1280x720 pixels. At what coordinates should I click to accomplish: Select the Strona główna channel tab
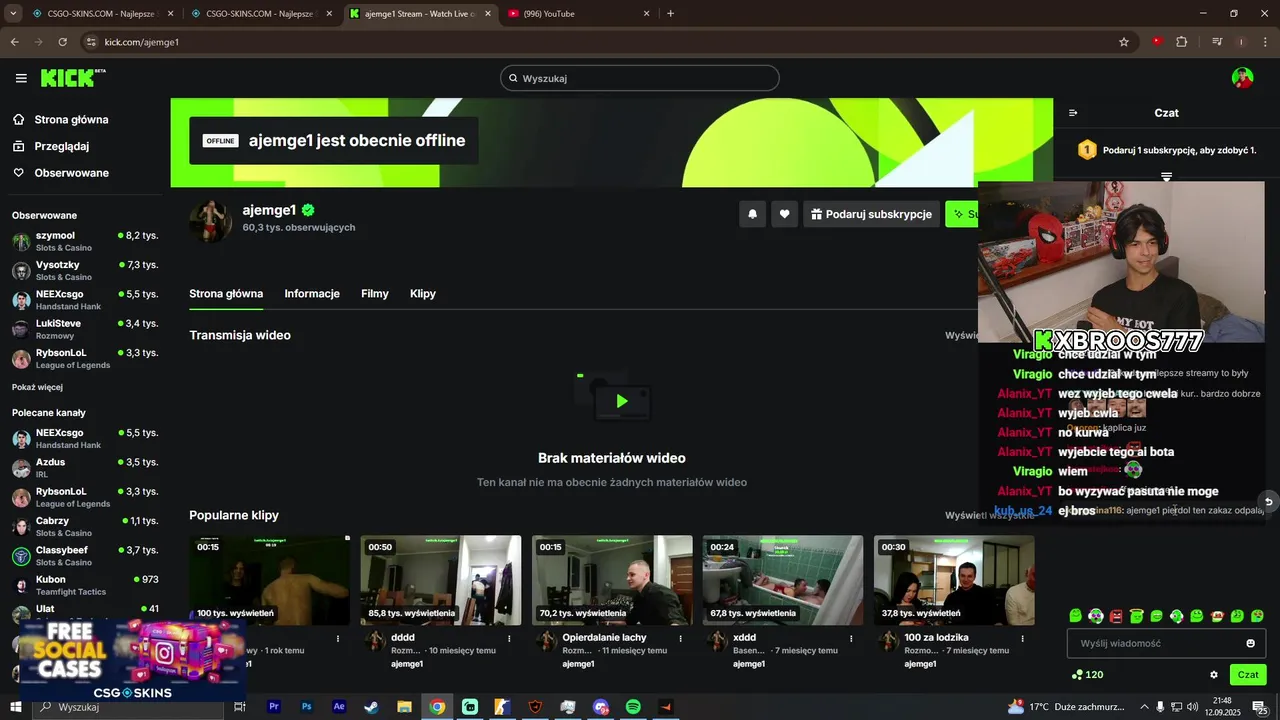(x=226, y=294)
